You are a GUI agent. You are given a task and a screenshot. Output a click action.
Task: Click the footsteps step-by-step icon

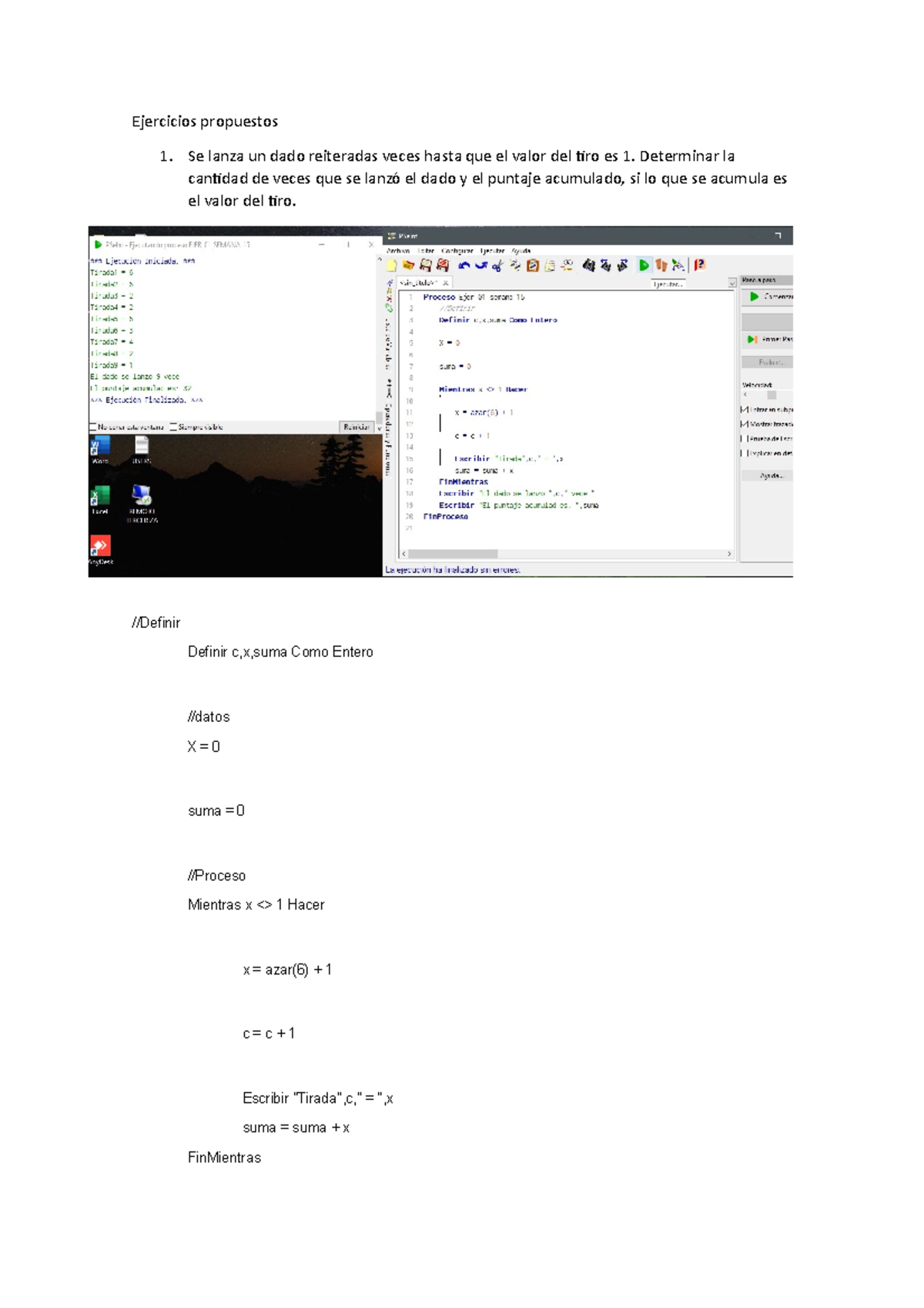click(661, 266)
